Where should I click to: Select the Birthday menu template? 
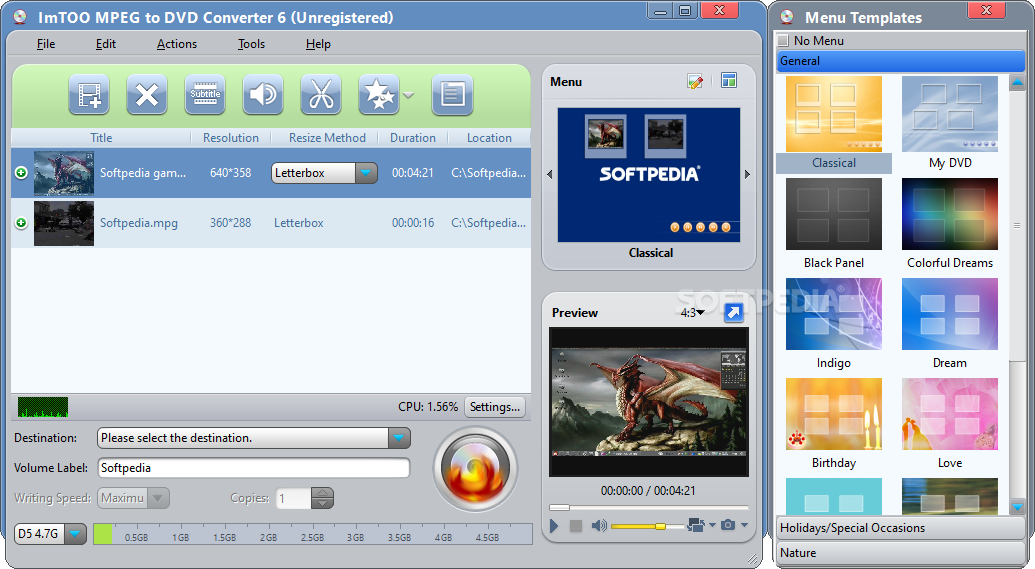[834, 424]
